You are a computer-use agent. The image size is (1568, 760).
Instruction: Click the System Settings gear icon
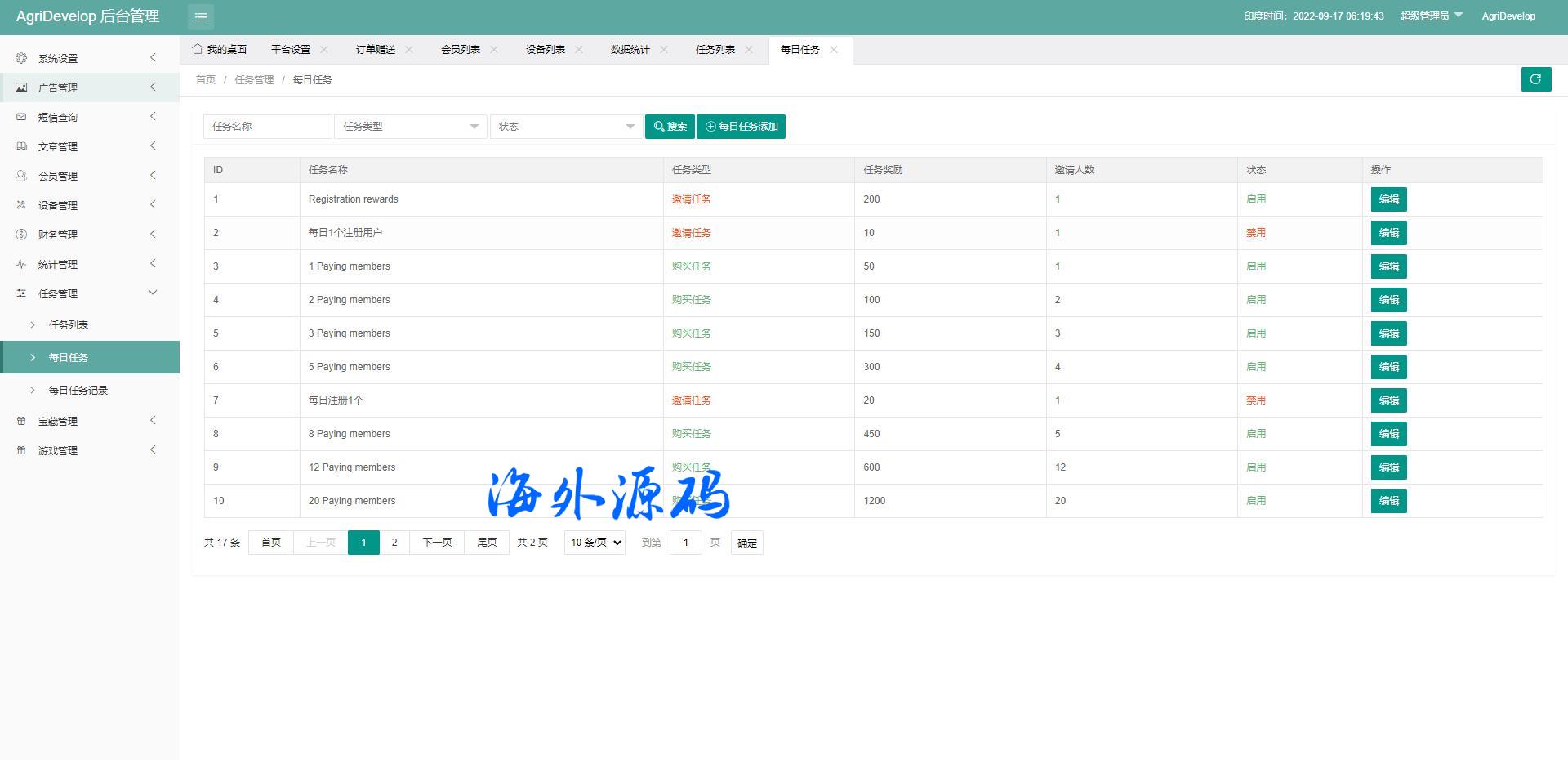tap(21, 58)
